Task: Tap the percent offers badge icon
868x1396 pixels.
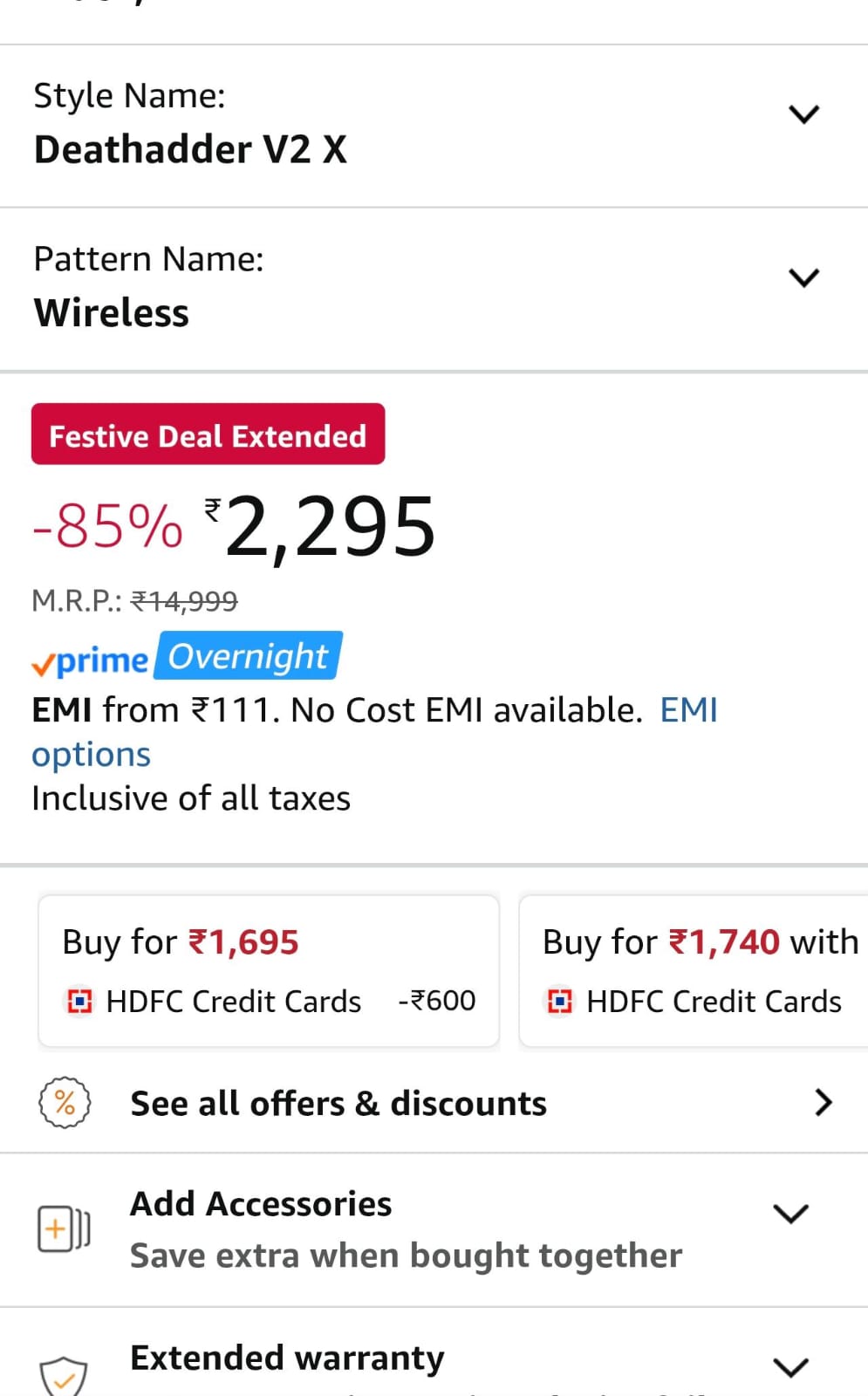Action: coord(65,1103)
